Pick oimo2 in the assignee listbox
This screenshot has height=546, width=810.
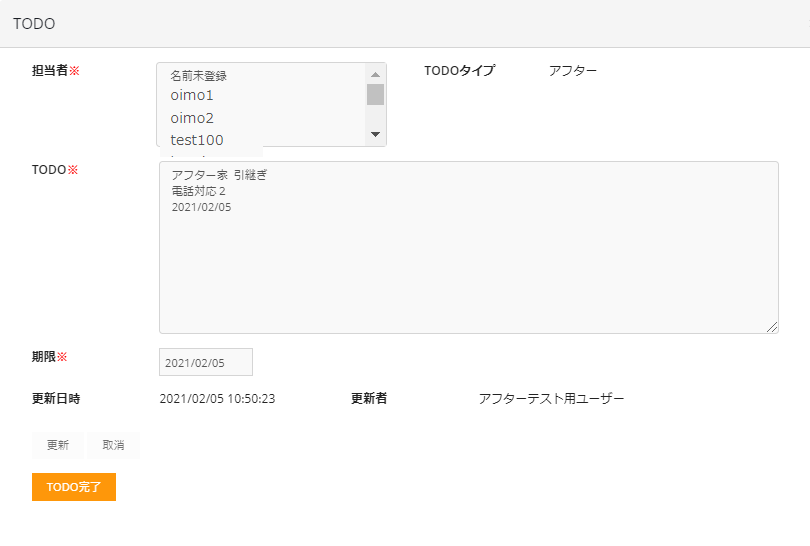coord(192,118)
